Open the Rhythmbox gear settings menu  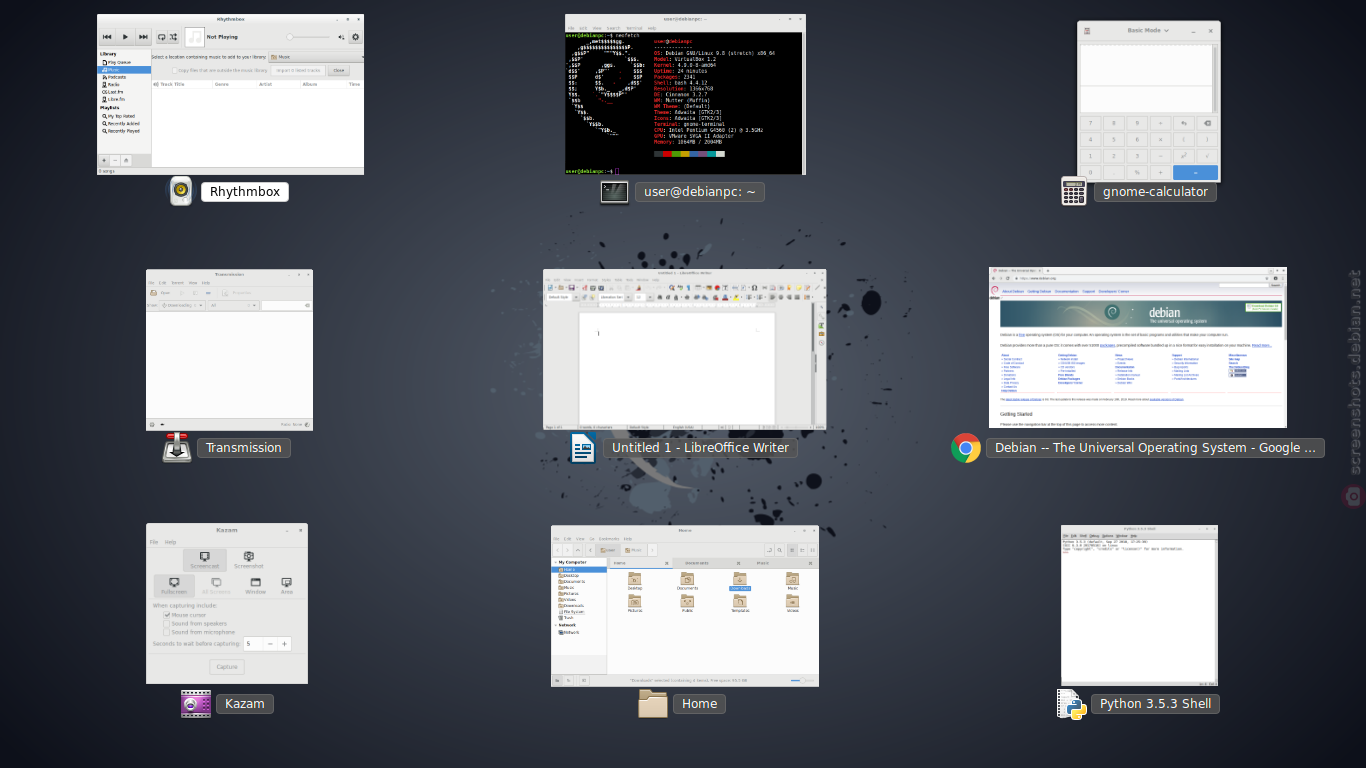[x=355, y=37]
